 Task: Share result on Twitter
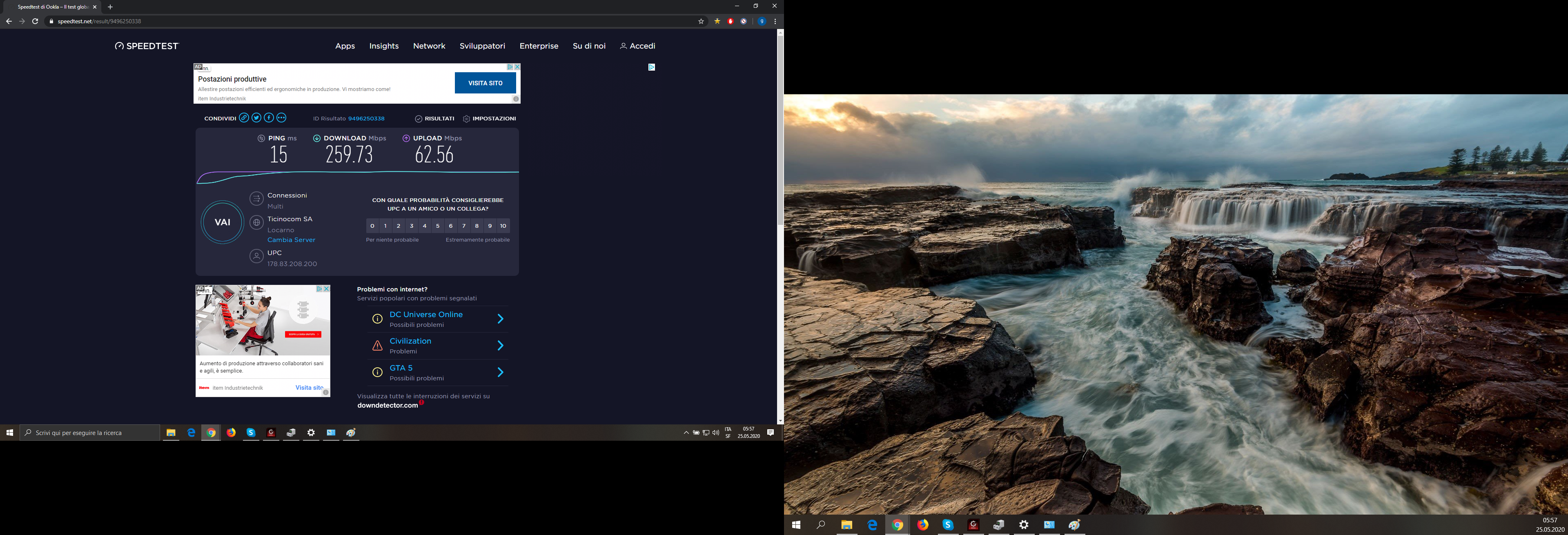(256, 118)
